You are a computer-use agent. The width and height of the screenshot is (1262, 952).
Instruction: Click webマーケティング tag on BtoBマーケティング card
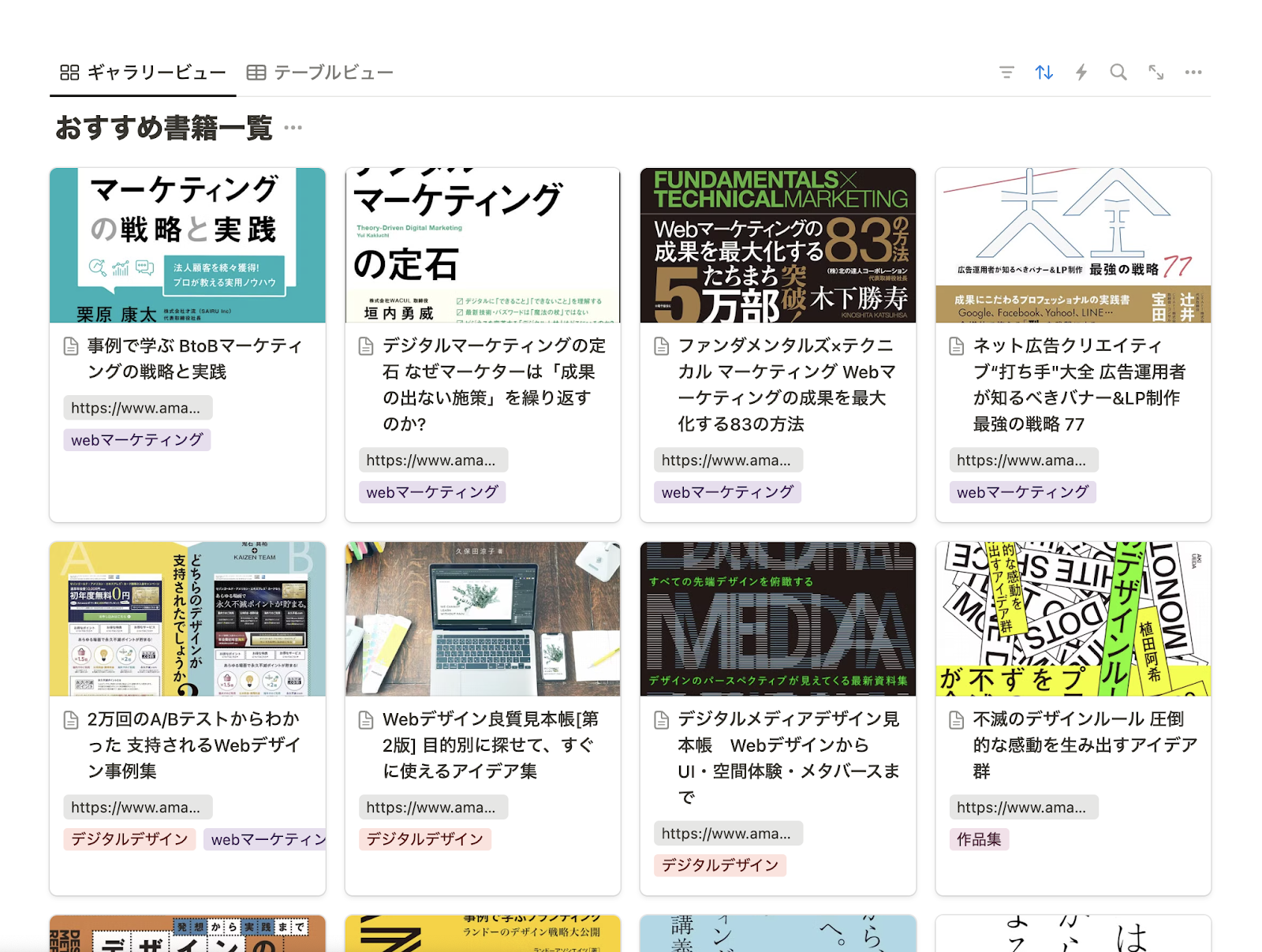tap(137, 439)
